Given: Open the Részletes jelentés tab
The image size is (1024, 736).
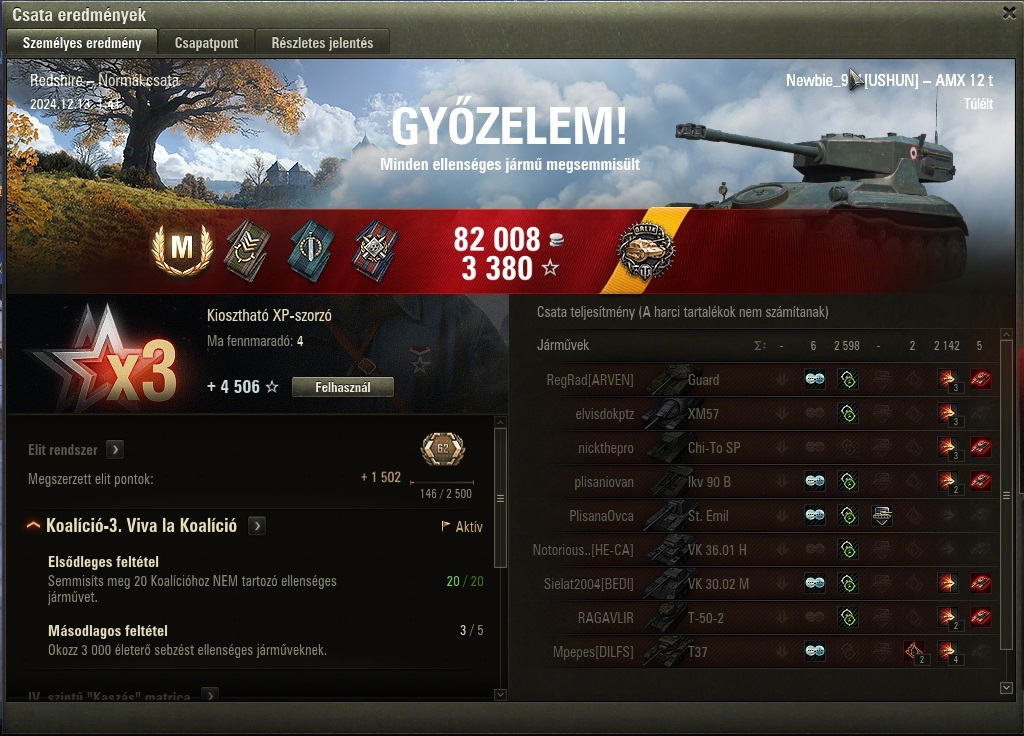Looking at the screenshot, I should 323,43.
